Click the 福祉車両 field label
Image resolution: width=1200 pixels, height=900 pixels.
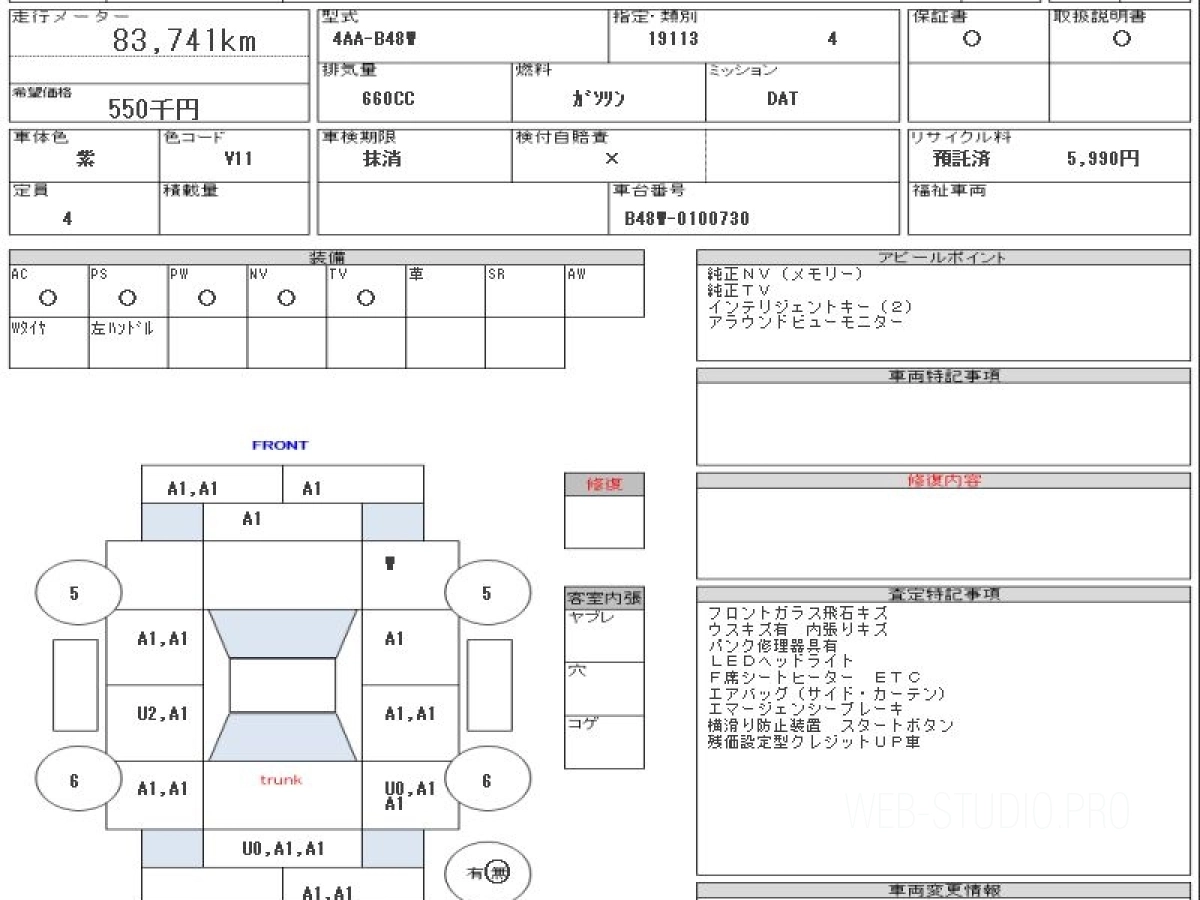(x=948, y=190)
